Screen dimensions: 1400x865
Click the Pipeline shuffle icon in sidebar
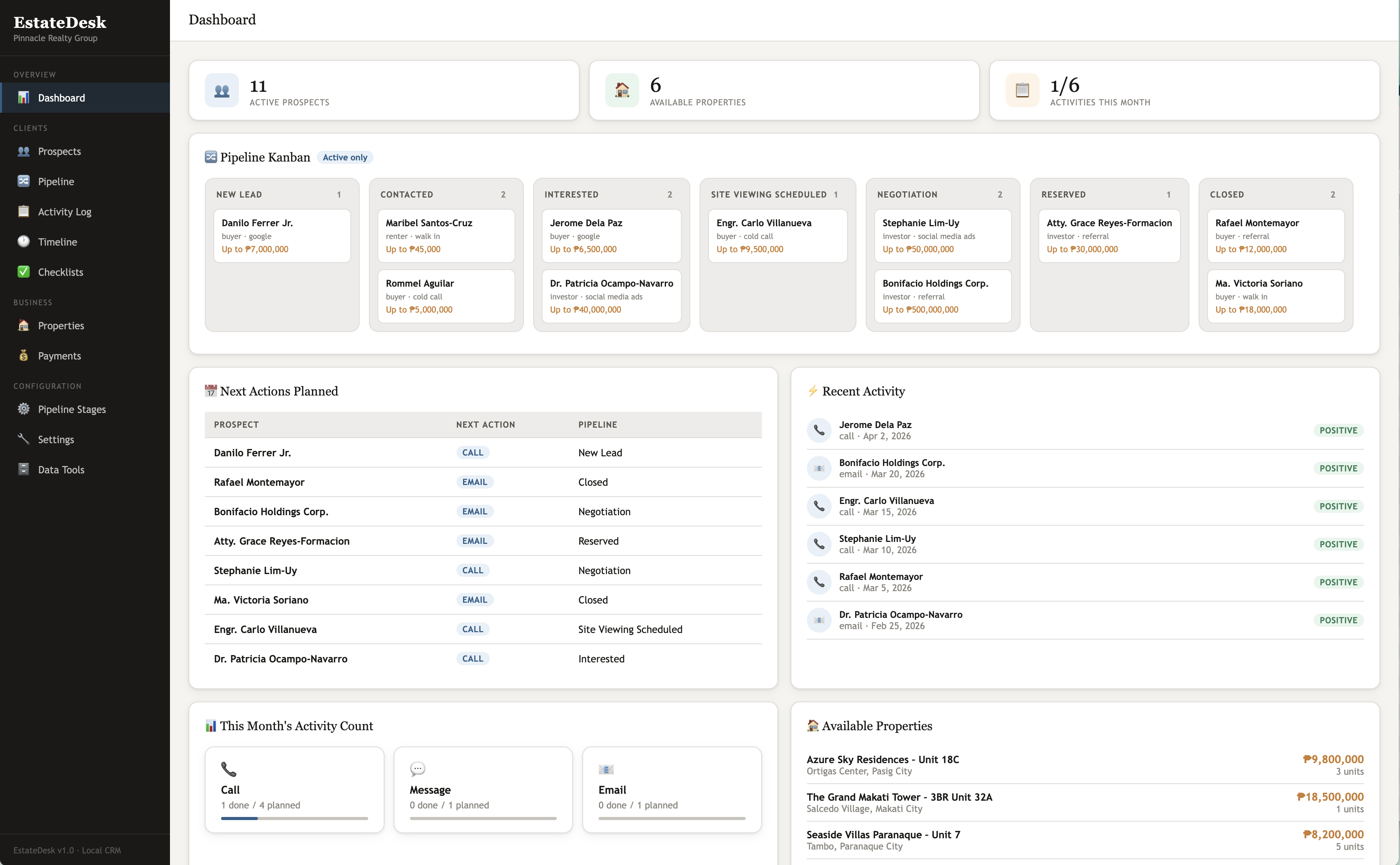tap(24, 181)
